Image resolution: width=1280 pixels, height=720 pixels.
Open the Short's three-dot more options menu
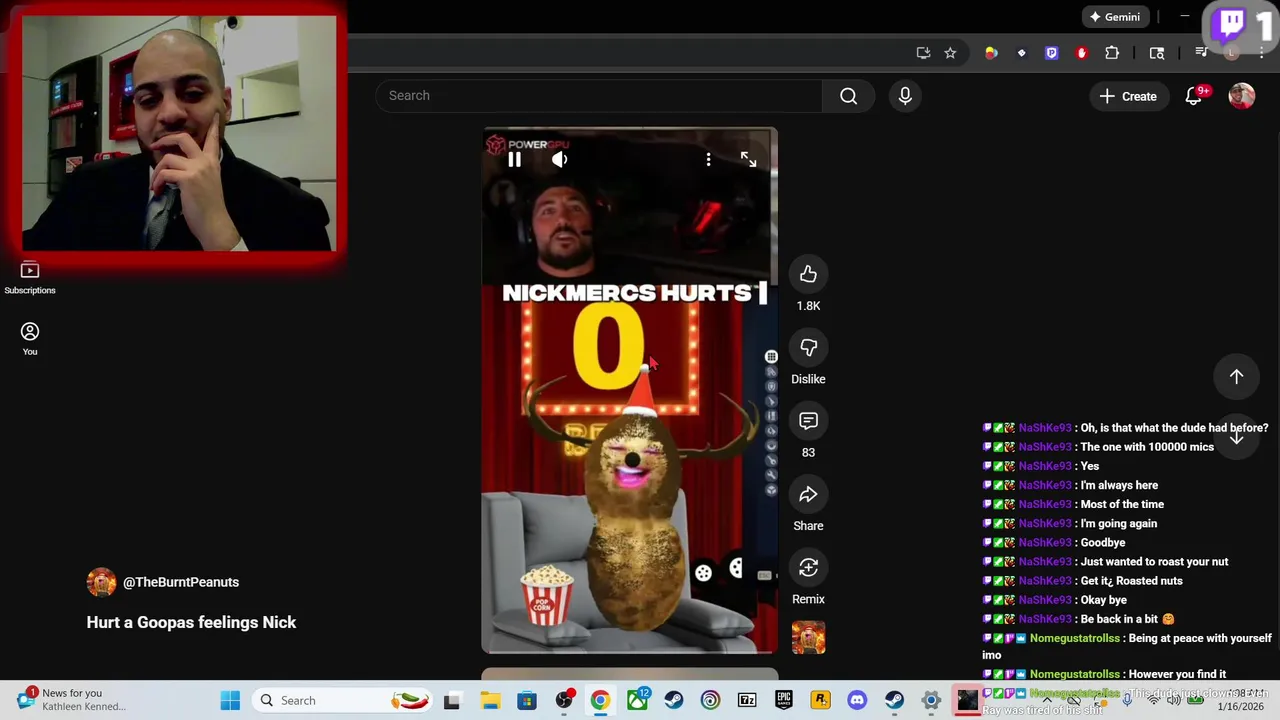[708, 159]
